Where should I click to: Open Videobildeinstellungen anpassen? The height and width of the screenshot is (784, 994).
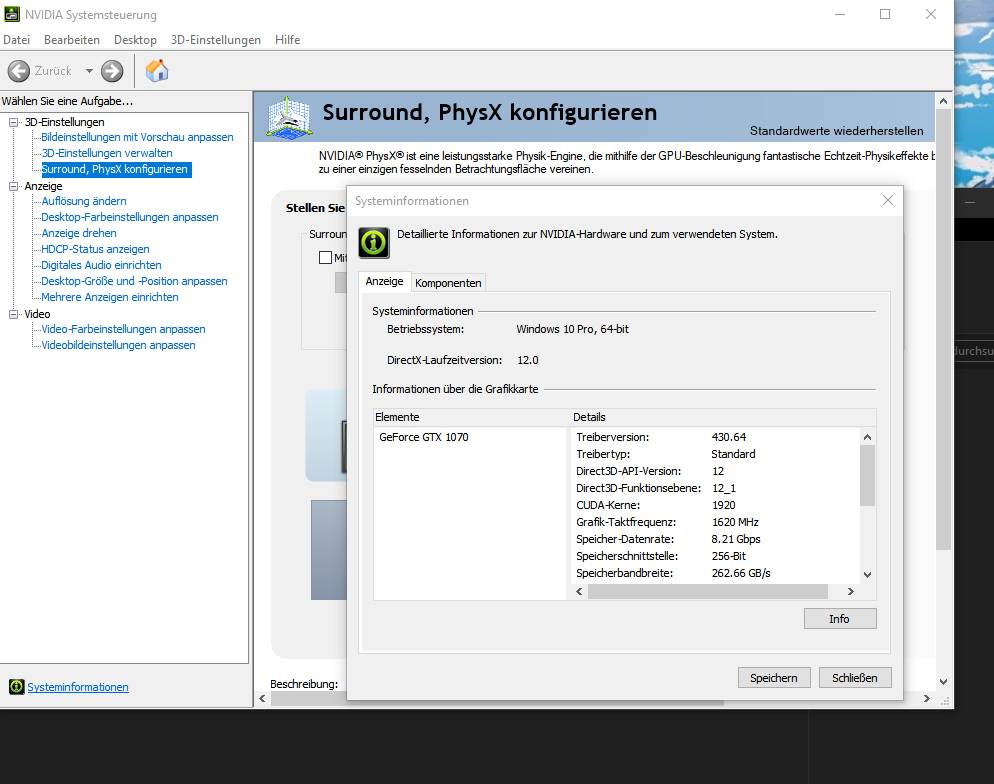pyautogui.click(x=118, y=345)
